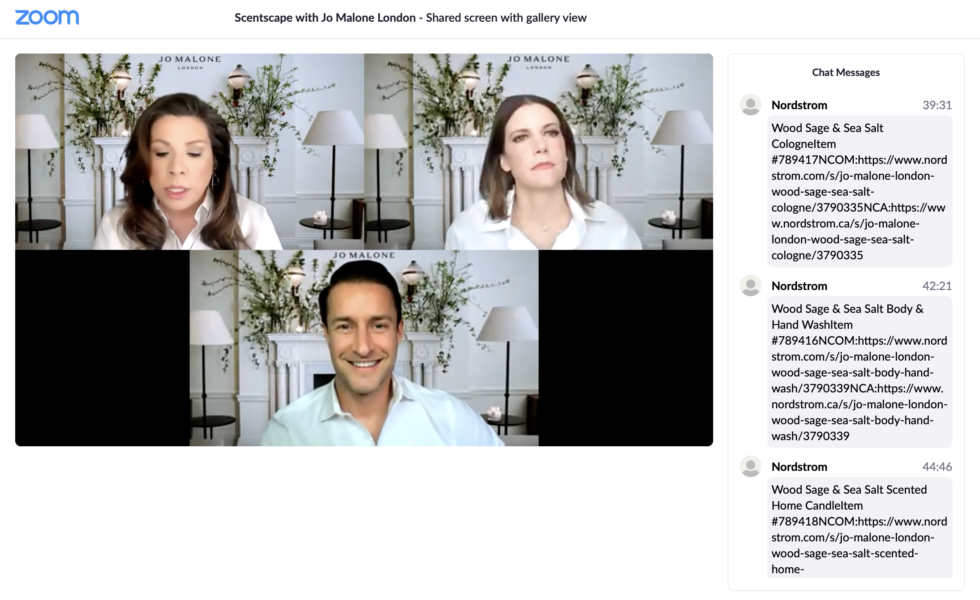Screen dimensions: 980x600
Task: Click the avatar beside the 42:21 Nordstrom message
Action: point(750,286)
